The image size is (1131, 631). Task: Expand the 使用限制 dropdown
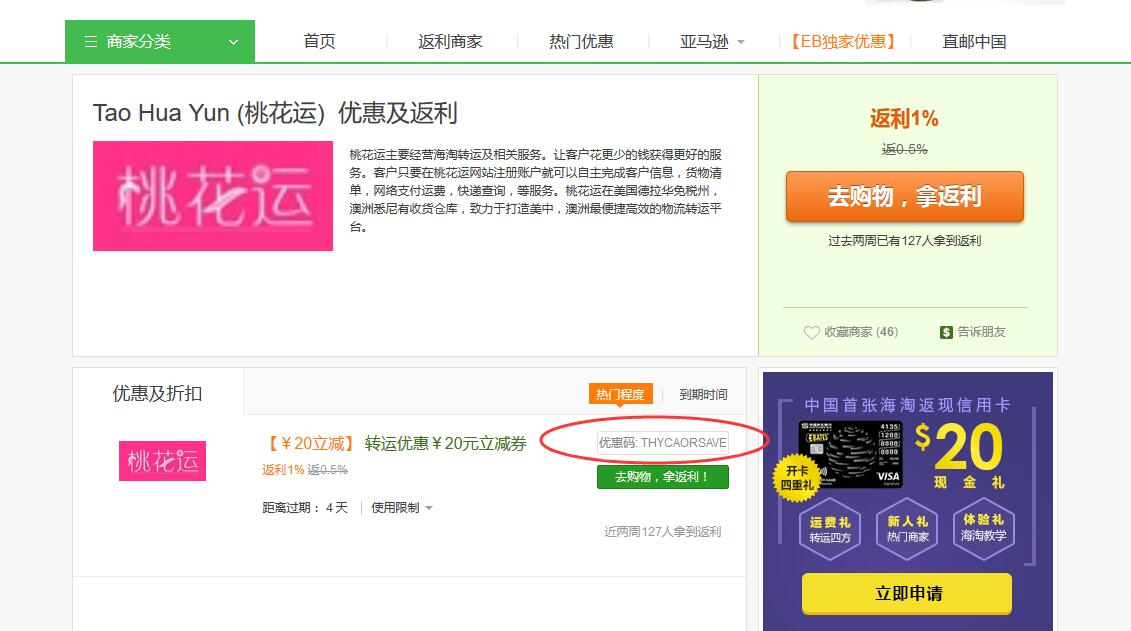click(x=402, y=508)
